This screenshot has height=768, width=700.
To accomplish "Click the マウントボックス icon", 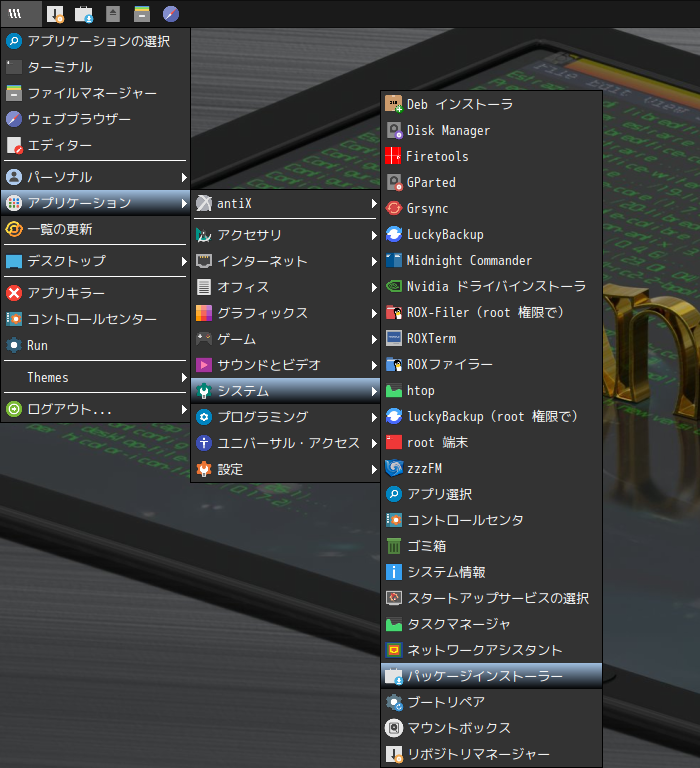I will pos(393,728).
